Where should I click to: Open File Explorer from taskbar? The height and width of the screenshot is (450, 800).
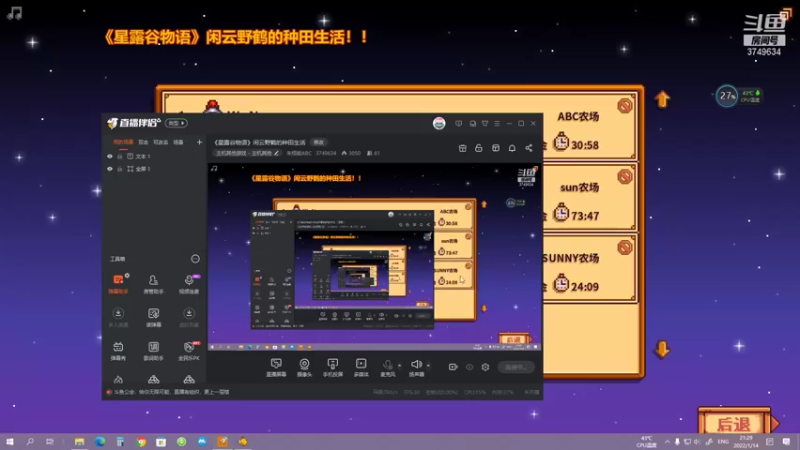pyautogui.click(x=79, y=441)
